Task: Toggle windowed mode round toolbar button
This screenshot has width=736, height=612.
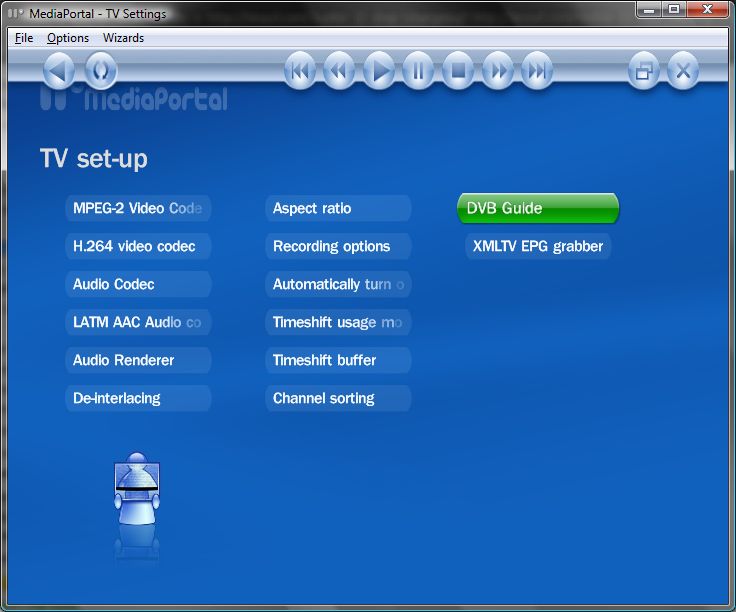Action: pos(644,71)
